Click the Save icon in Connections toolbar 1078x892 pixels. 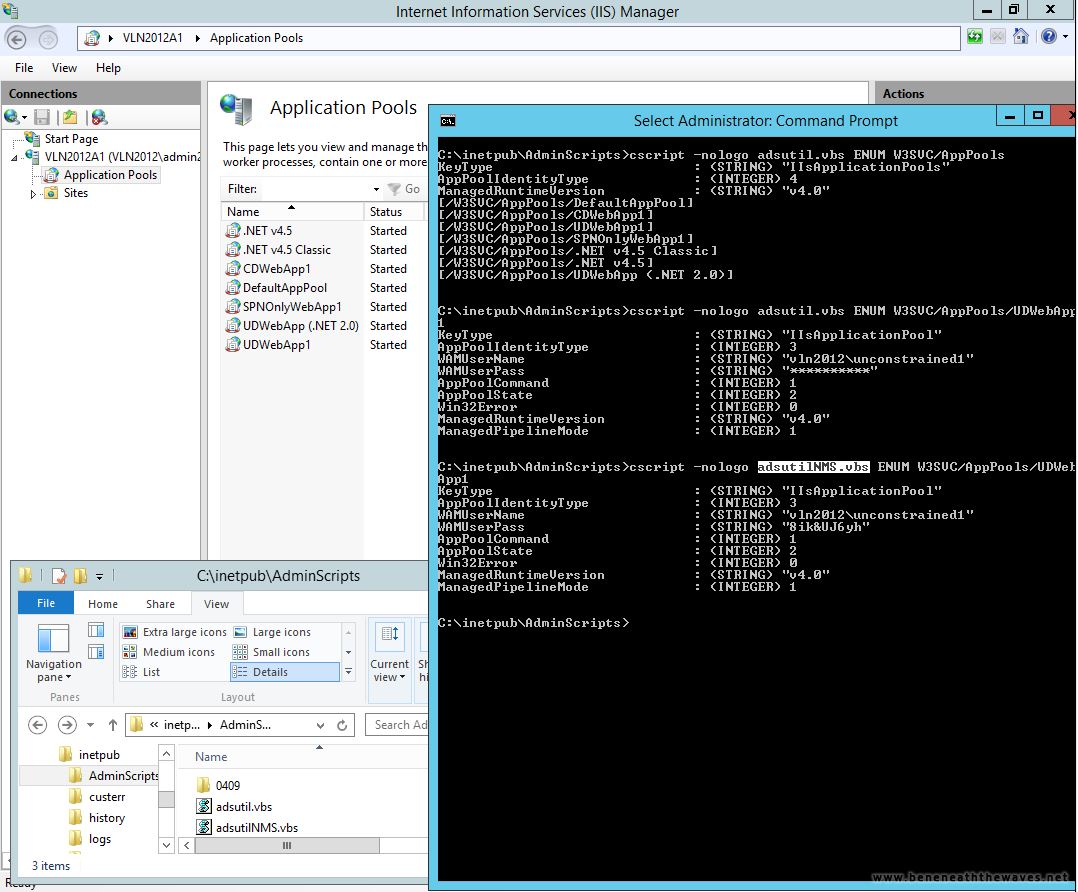[42, 117]
